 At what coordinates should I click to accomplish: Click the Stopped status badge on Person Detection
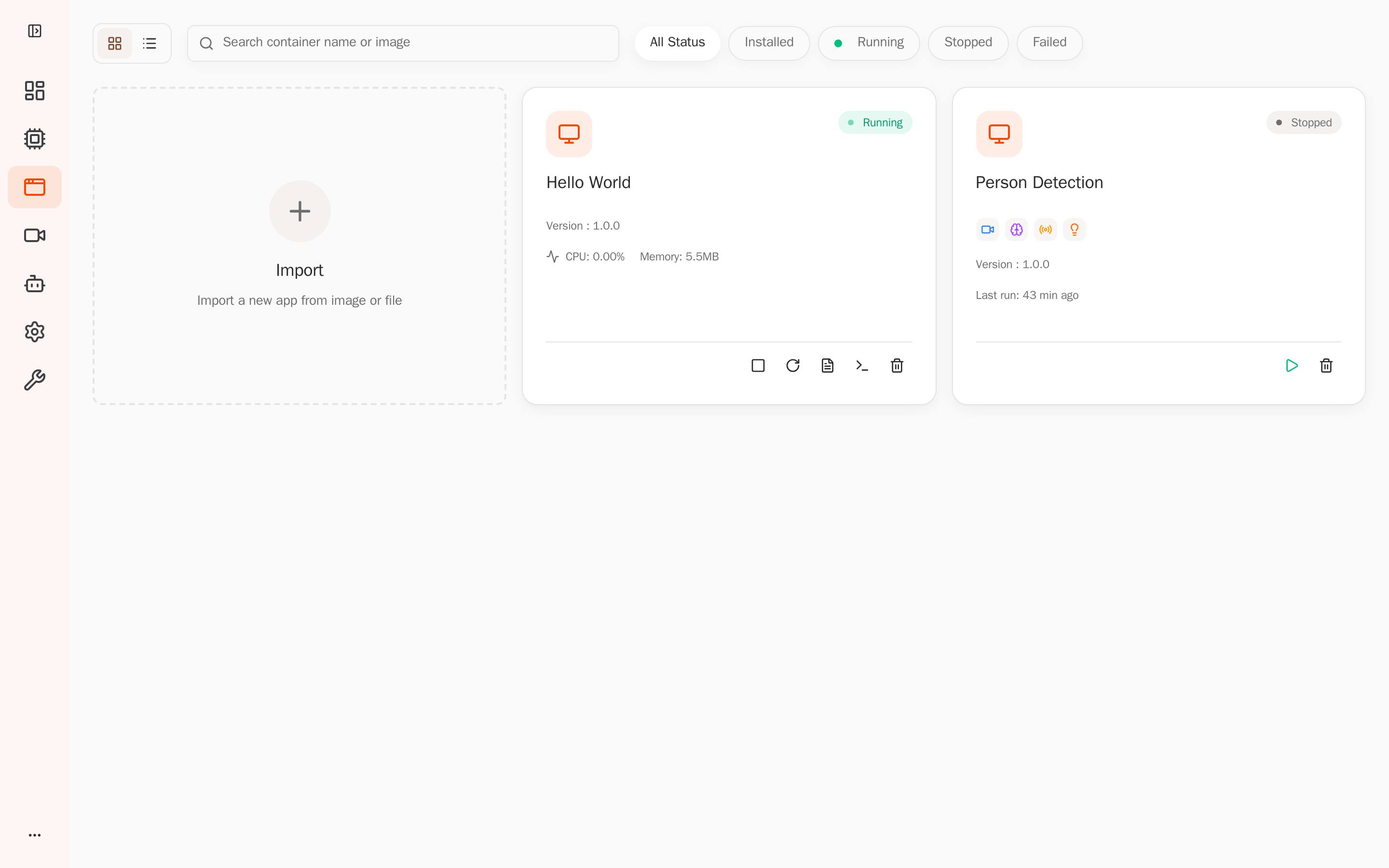coord(1304,123)
